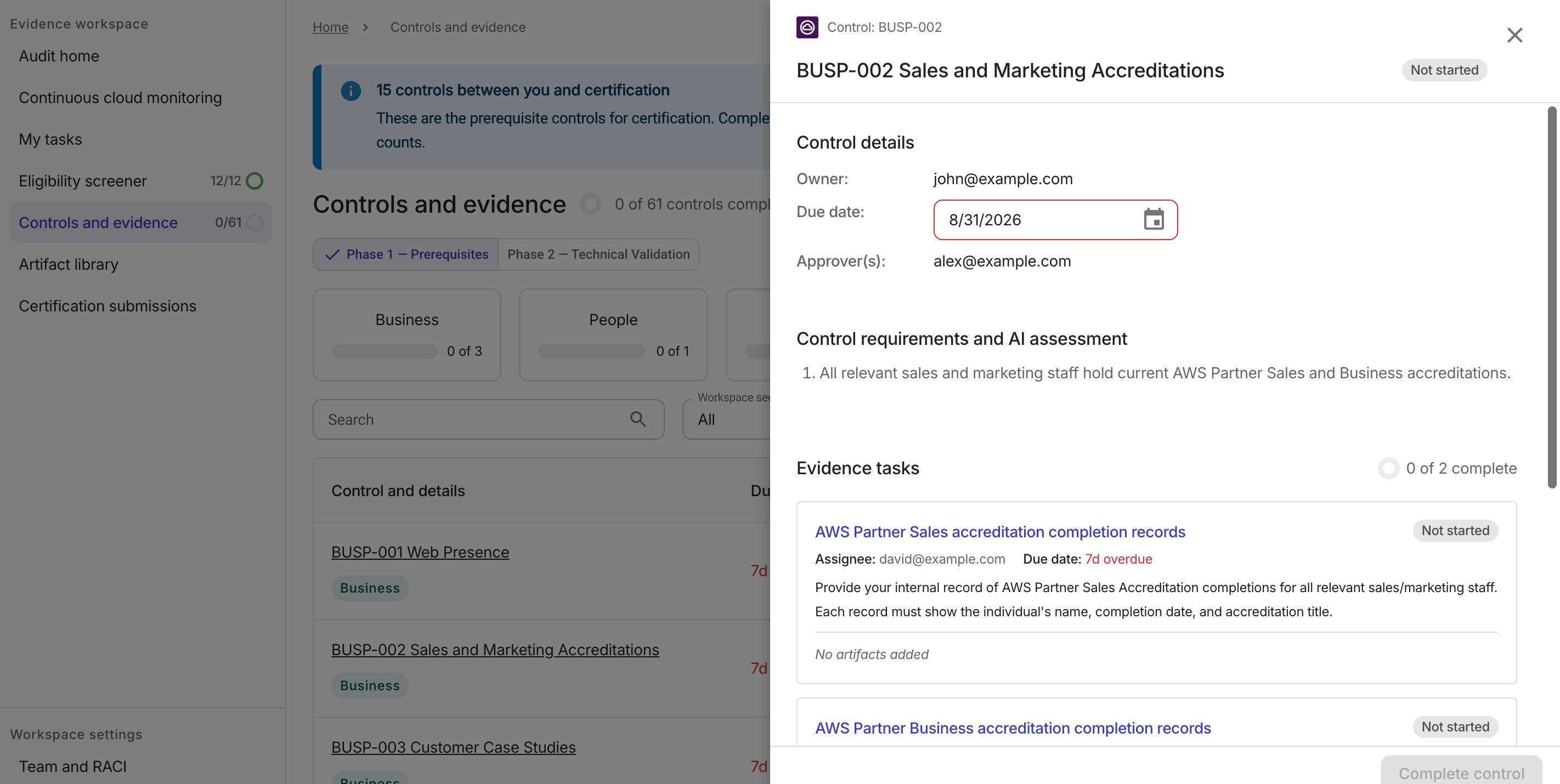Open Audit home in the sidebar

tap(59, 56)
